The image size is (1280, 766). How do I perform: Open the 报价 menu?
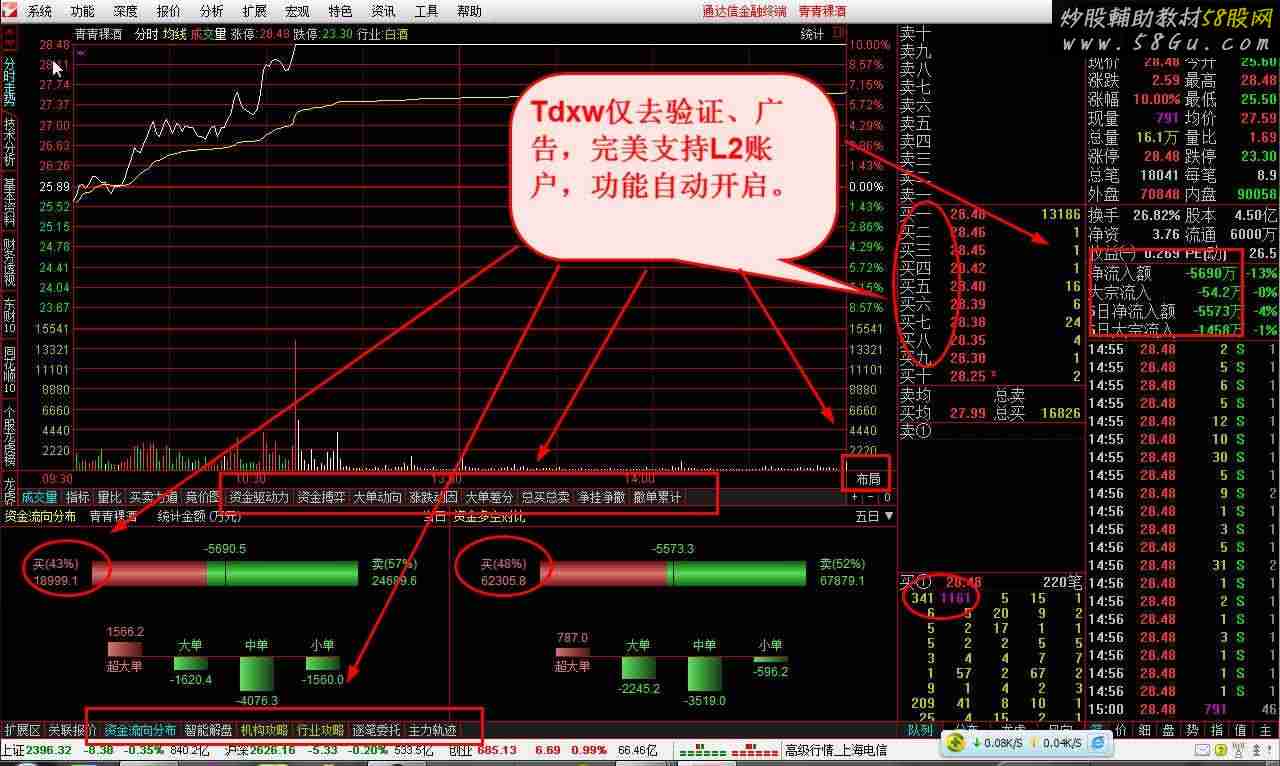[169, 12]
